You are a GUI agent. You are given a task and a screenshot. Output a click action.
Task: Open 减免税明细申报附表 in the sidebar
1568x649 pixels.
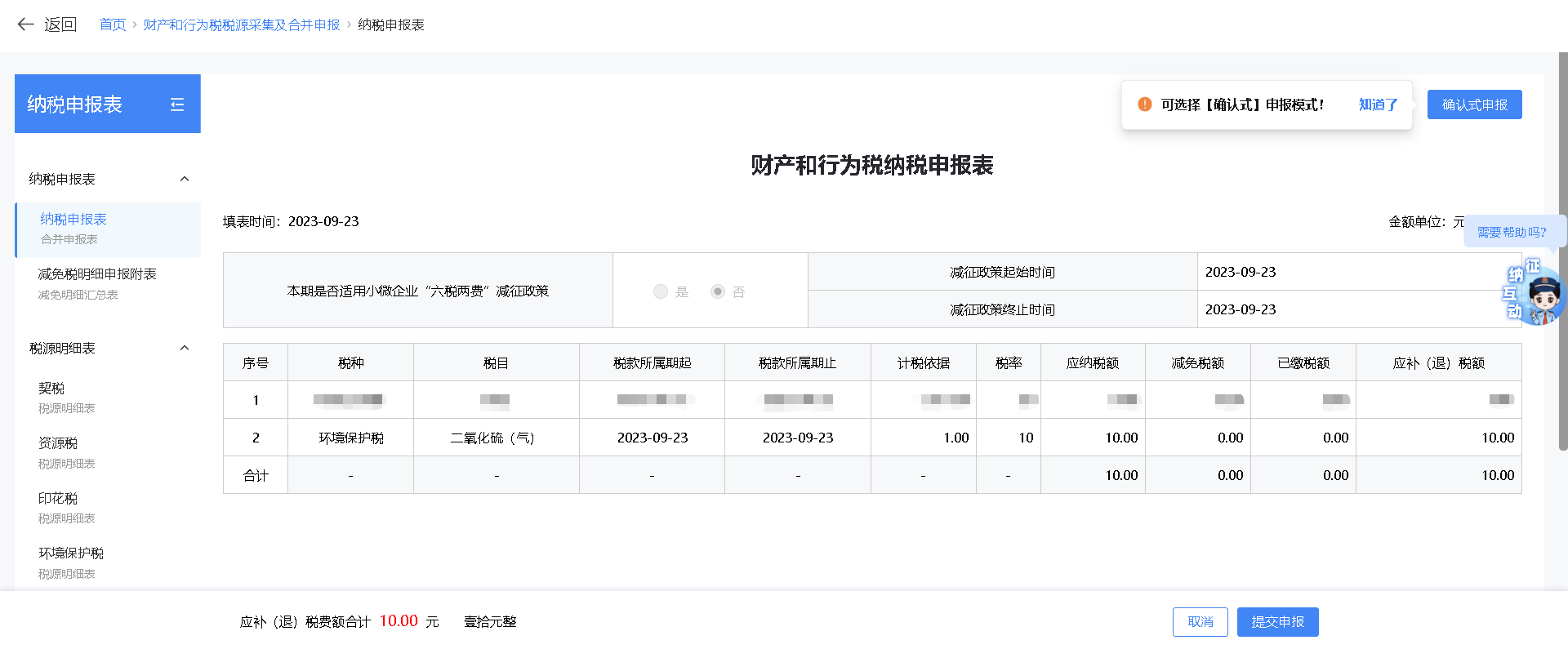97,274
